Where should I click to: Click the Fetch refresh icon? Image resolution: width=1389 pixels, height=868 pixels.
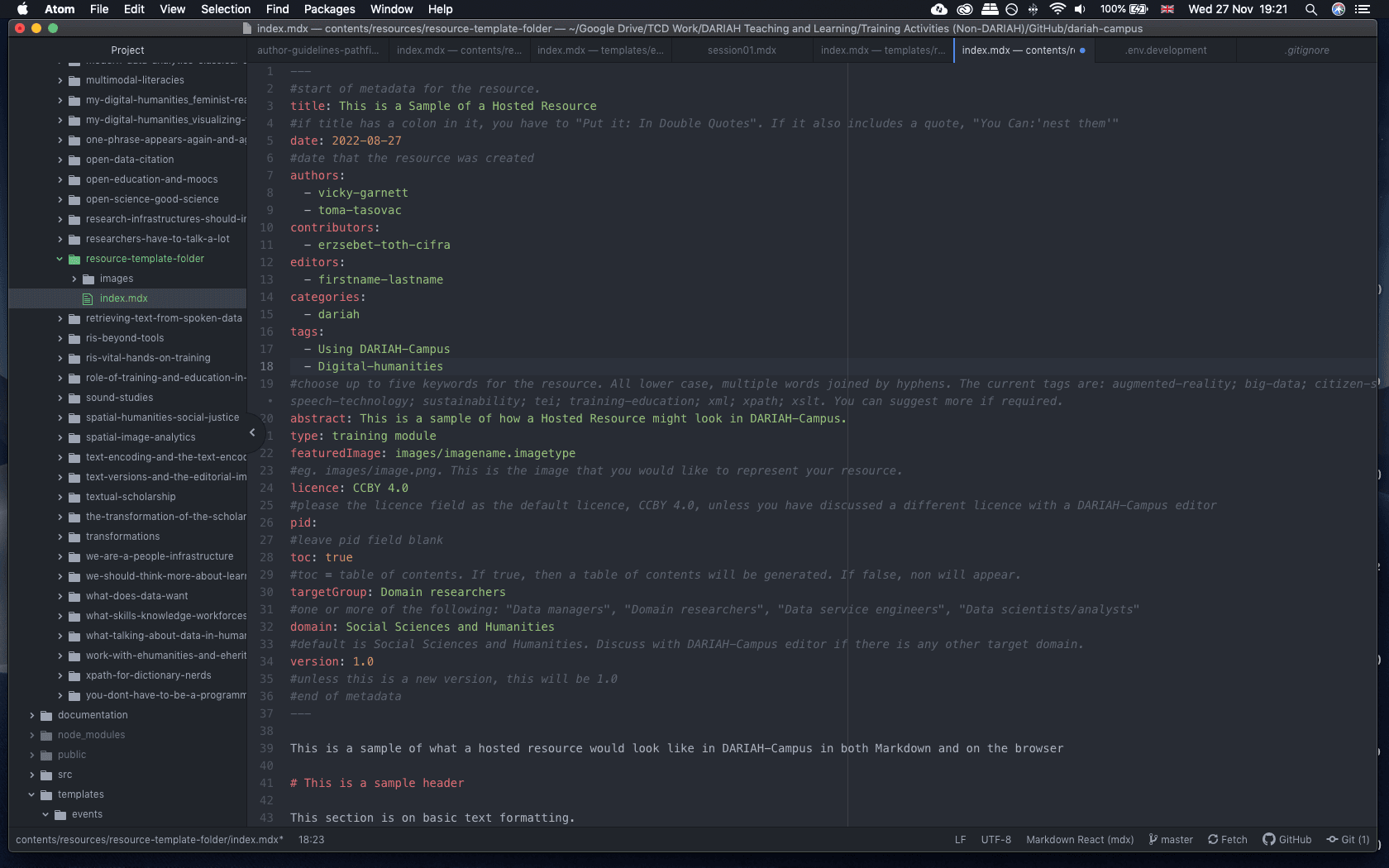coord(1213,839)
